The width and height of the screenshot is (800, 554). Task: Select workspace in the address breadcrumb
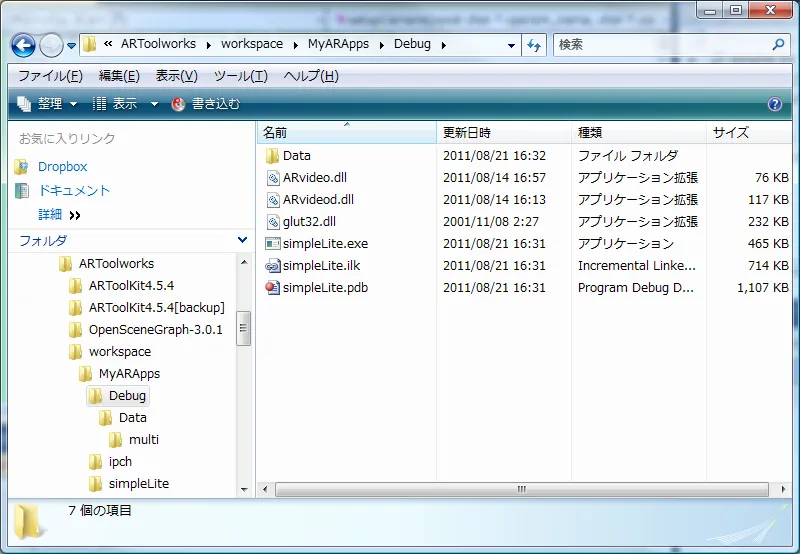pos(252,44)
